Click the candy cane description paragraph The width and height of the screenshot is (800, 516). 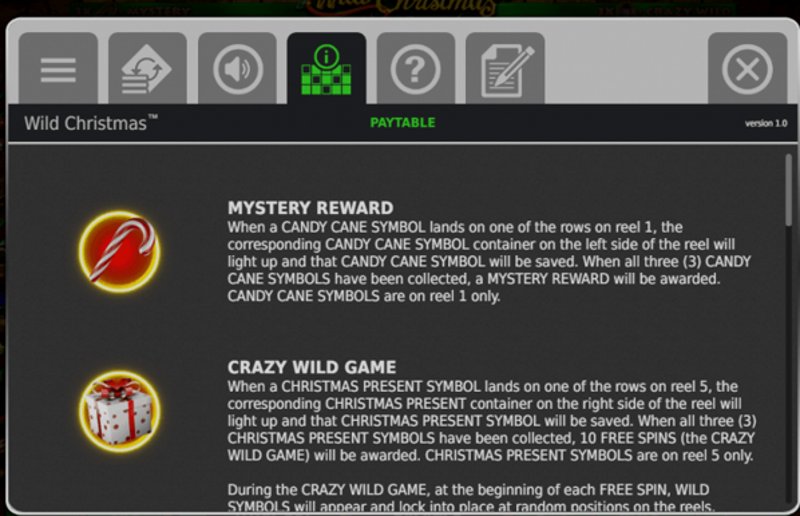click(x=489, y=261)
